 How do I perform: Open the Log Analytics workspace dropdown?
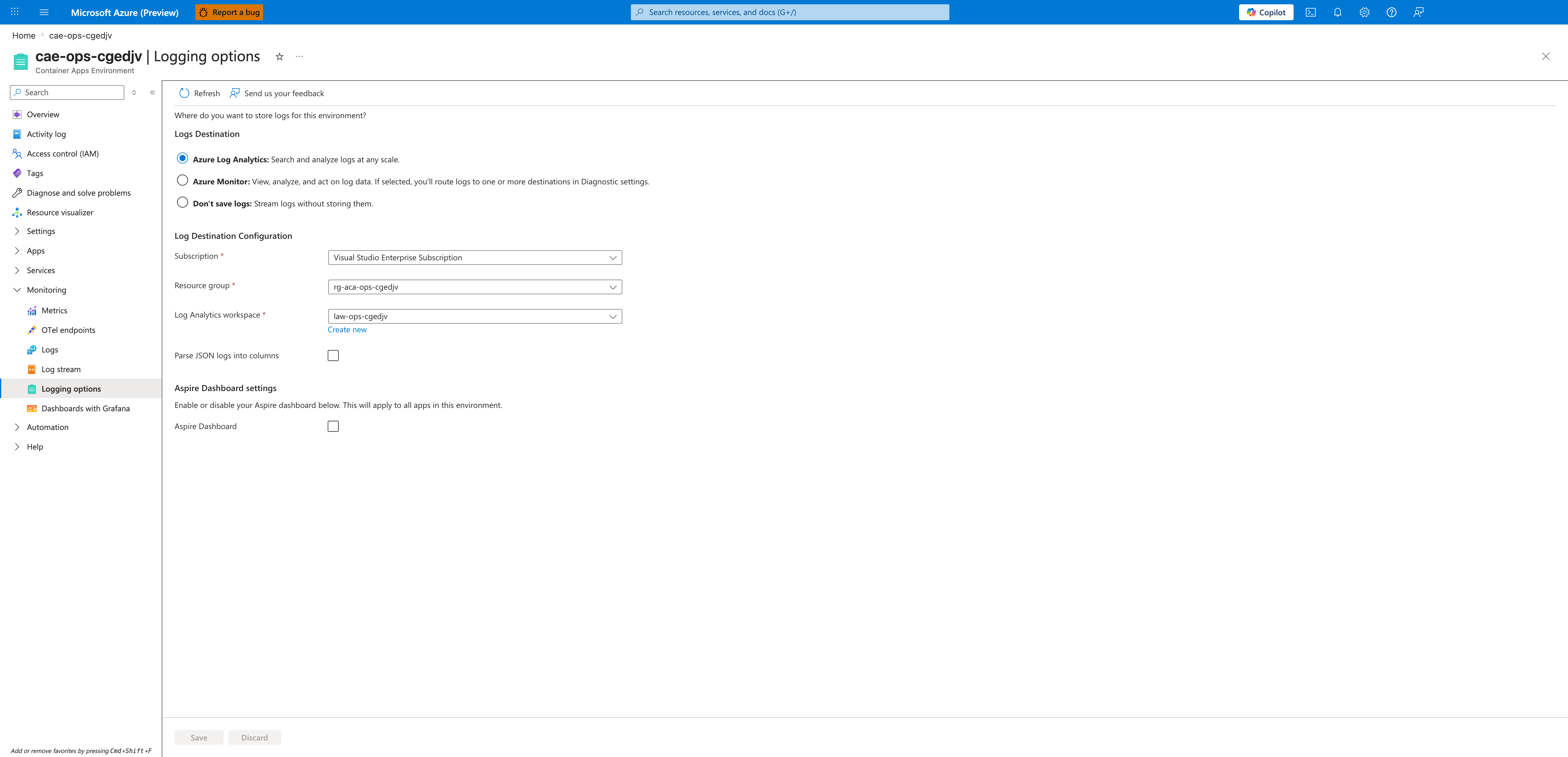point(475,316)
